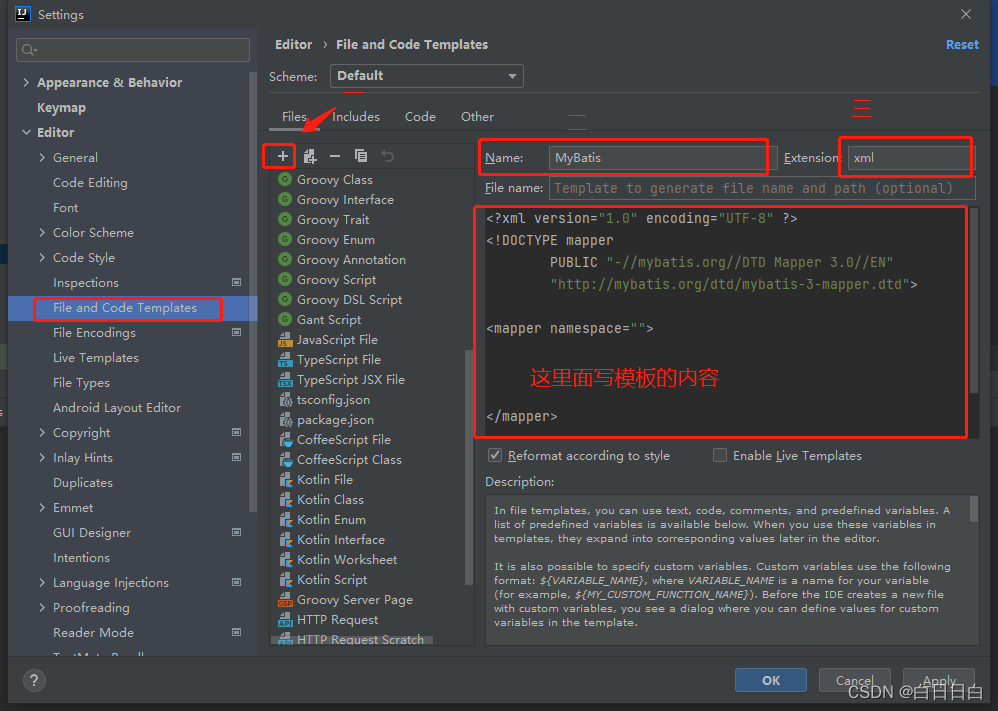Enable Live Templates checkbox

click(x=719, y=455)
